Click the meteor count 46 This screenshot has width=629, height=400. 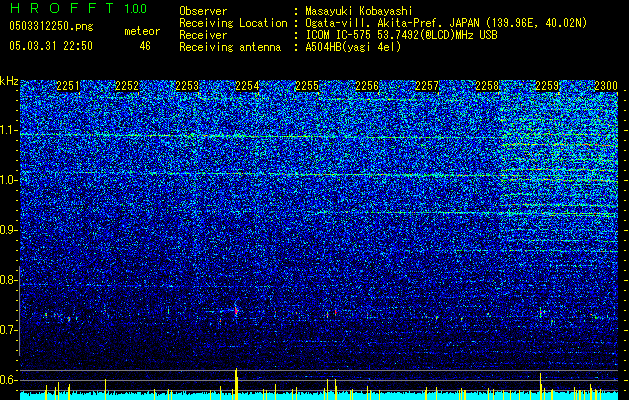(145, 46)
